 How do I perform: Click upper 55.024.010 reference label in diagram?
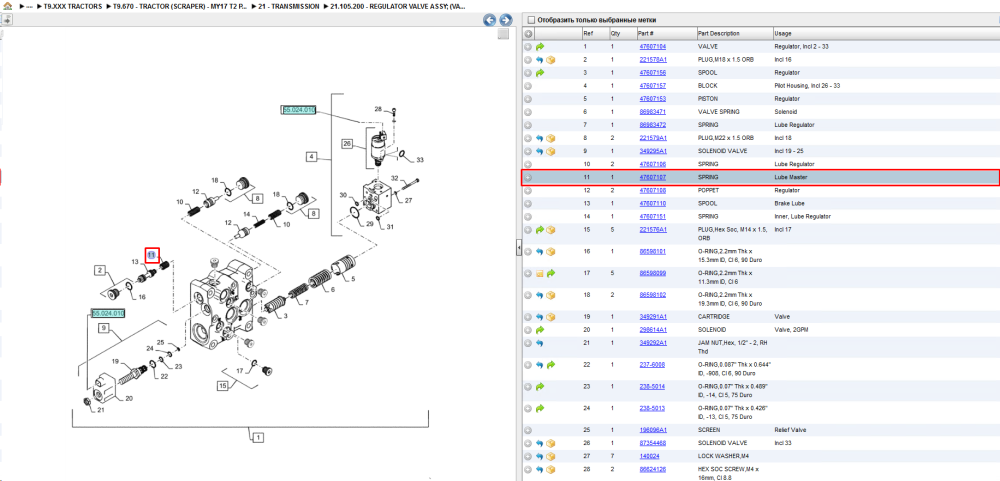(298, 110)
